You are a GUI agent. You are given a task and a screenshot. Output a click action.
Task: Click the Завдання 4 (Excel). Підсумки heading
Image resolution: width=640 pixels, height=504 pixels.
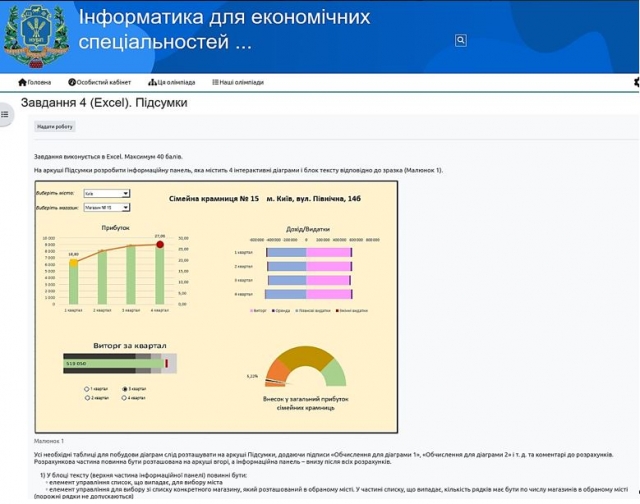[x=104, y=102]
